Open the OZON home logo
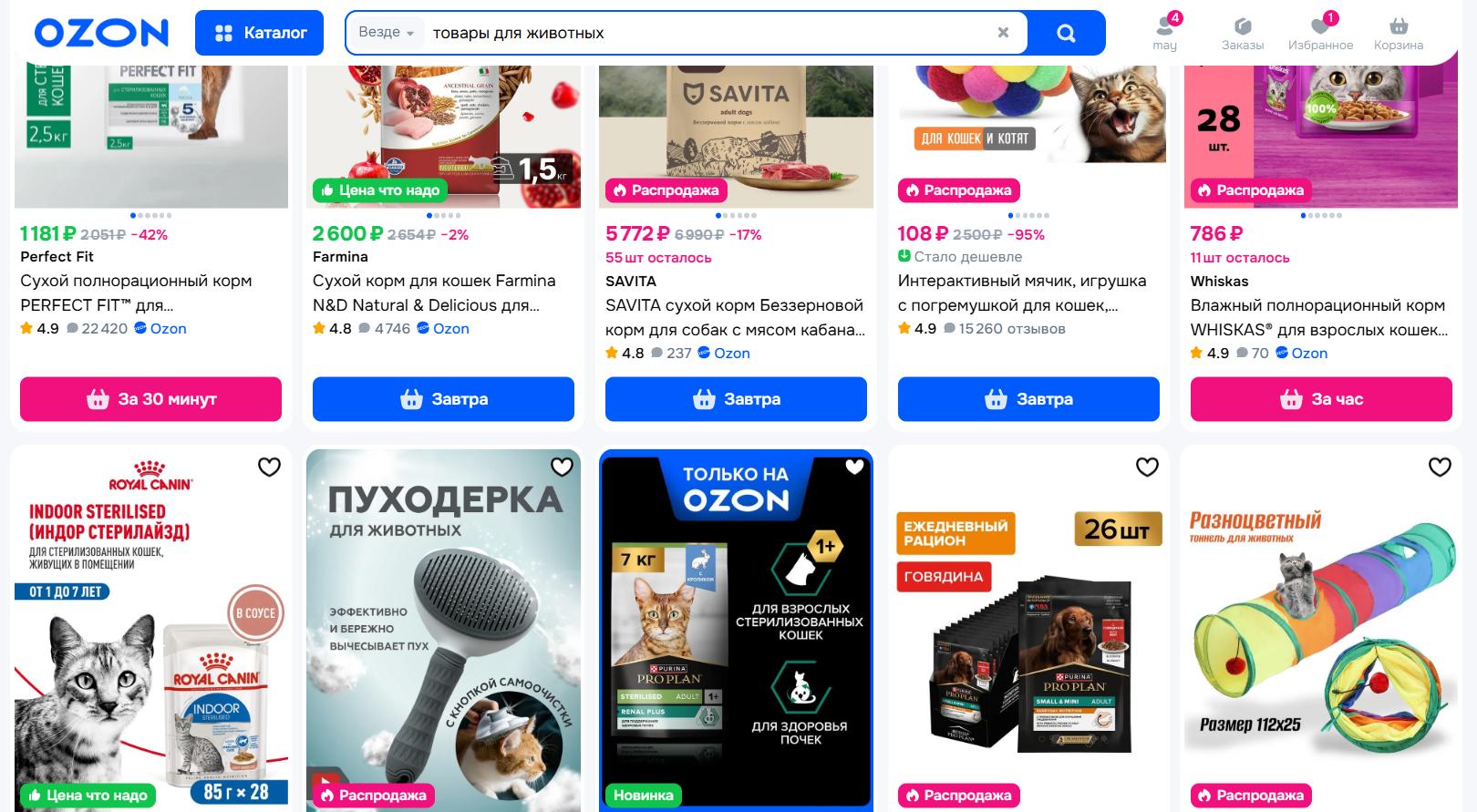The image size is (1477, 812). point(101,33)
